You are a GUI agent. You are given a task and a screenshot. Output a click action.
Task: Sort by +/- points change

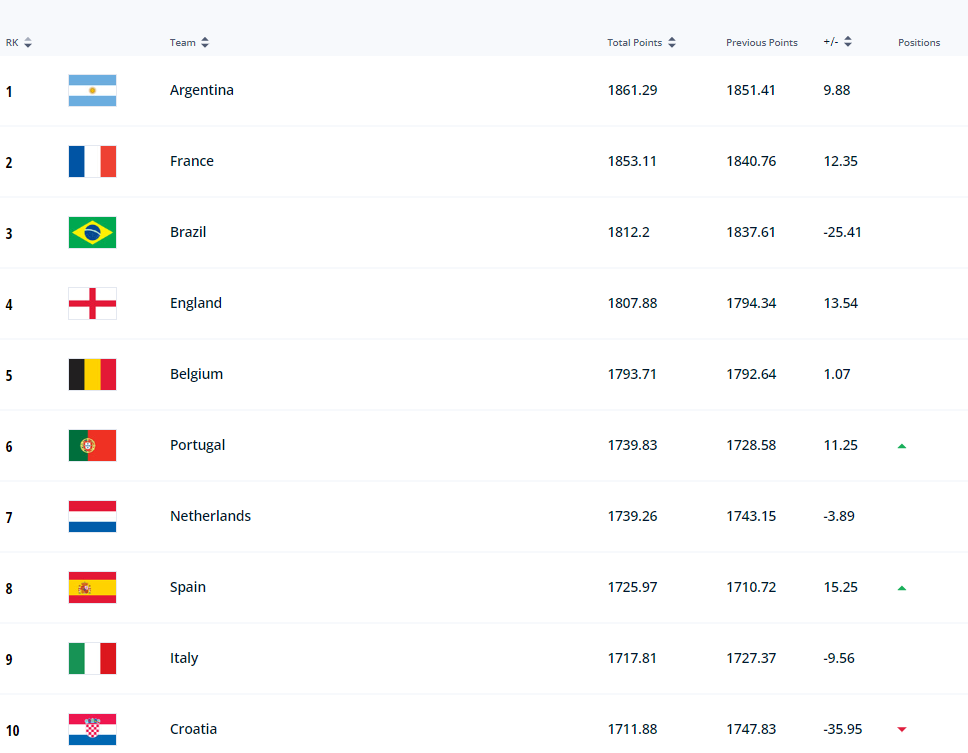(x=837, y=43)
